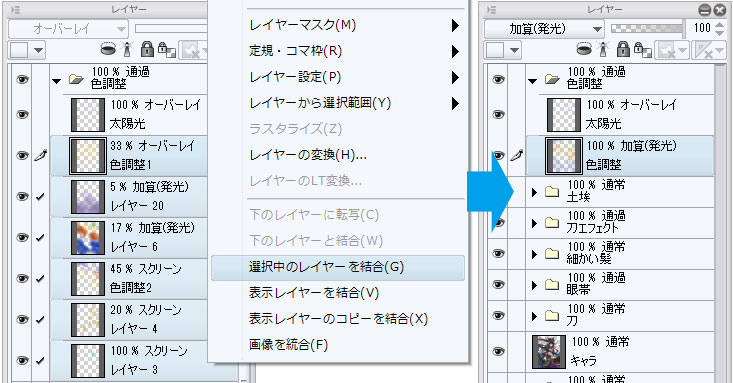Toggle the lock layer icon in right panel
The image size is (733, 383).
[623, 49]
